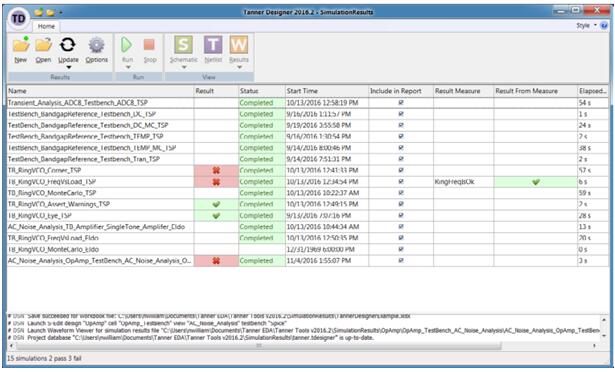Select the Home ribbon tab
Viewport: 615px width, 372px height.
coord(46,26)
